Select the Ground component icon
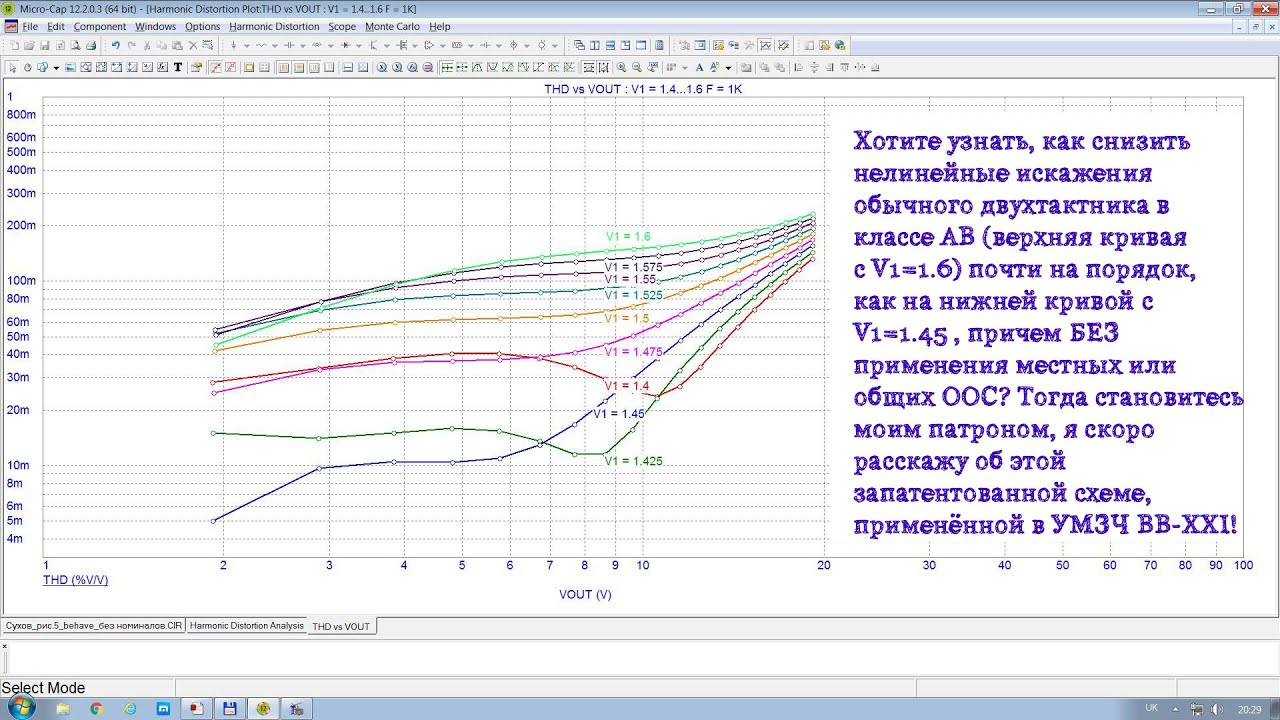Viewport: 1280px width, 720px height. [x=233, y=46]
